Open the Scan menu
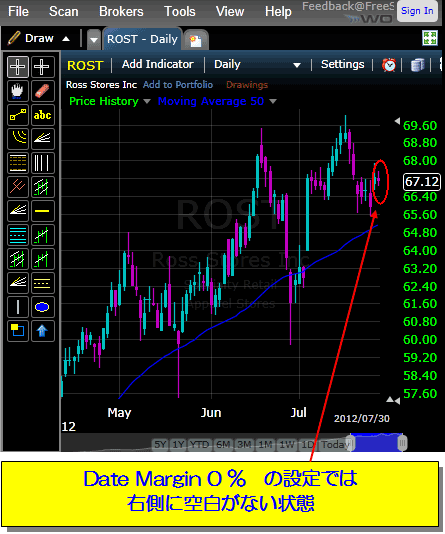445x534 pixels. tap(64, 12)
